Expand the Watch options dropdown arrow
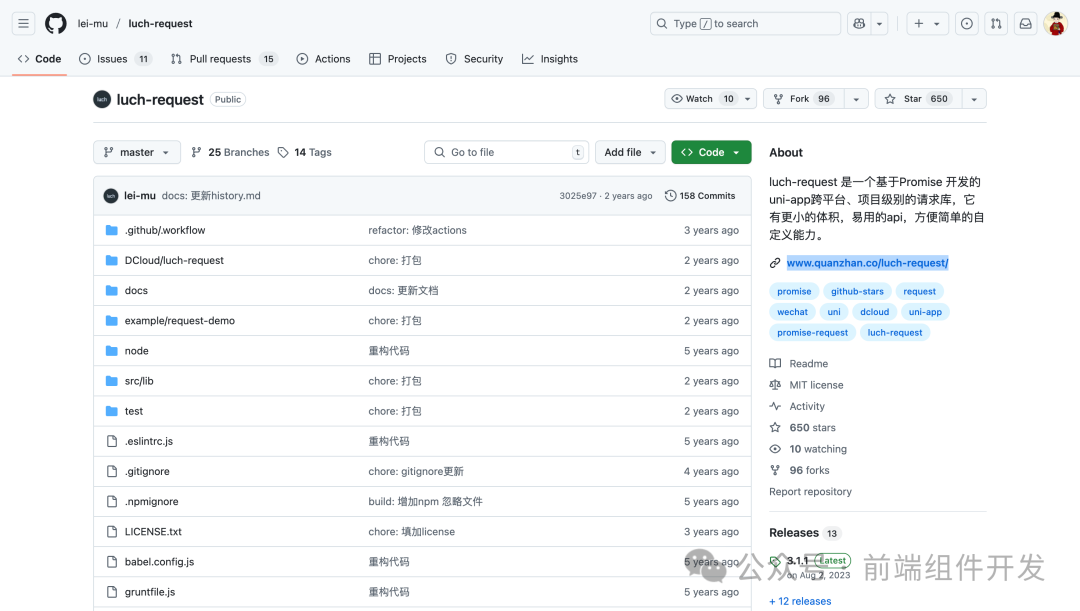 click(748, 99)
